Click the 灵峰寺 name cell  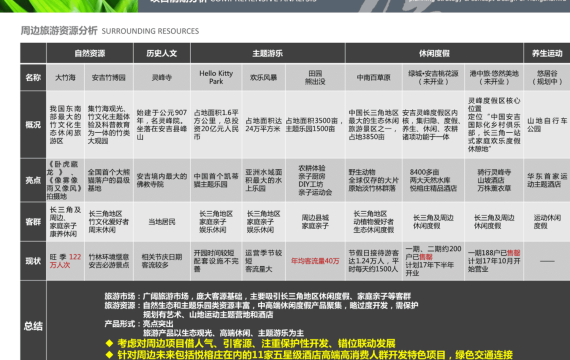point(162,77)
